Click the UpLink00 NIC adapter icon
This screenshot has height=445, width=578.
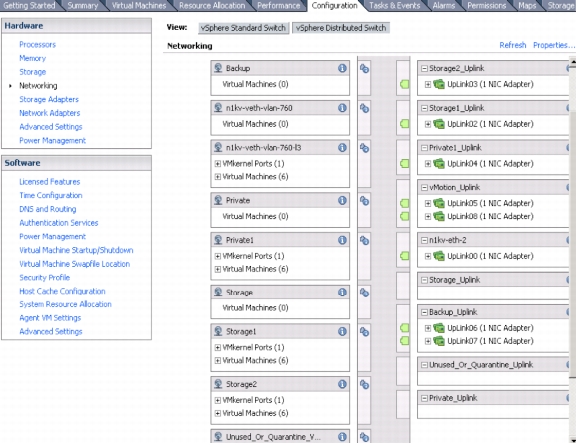[x=439, y=256]
